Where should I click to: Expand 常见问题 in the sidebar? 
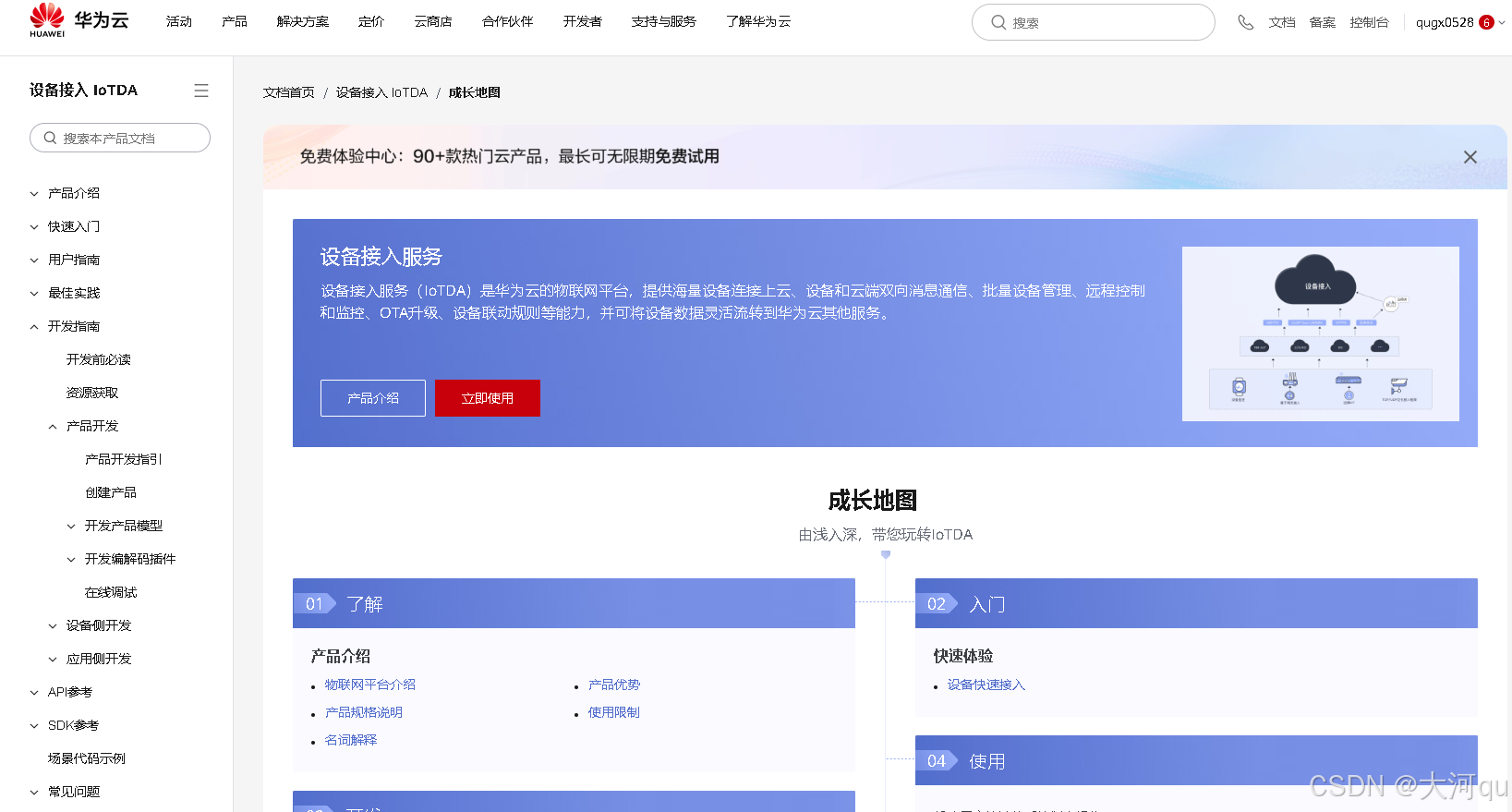coord(34,793)
